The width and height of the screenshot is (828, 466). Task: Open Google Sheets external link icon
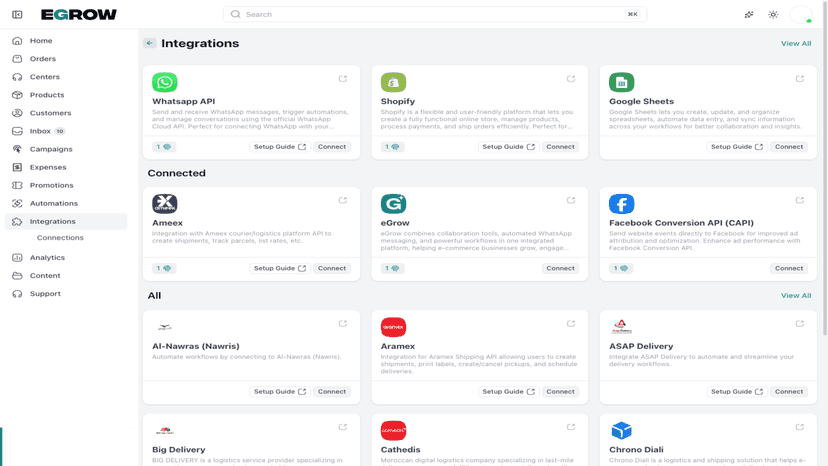(x=799, y=79)
